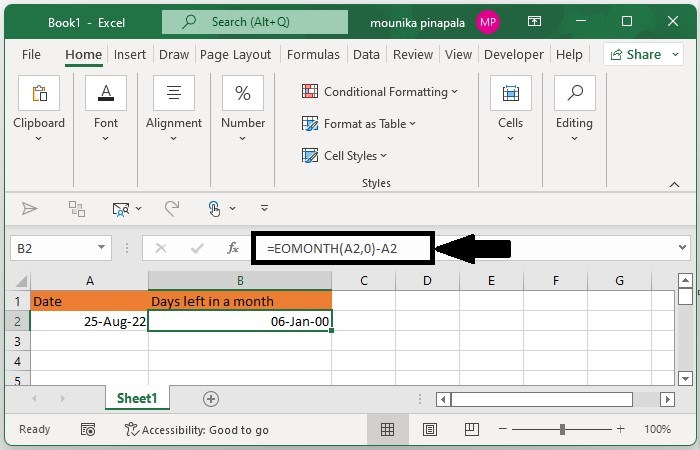Click the MP account avatar
The height and width of the screenshot is (450, 700).
pyautogui.click(x=488, y=22)
